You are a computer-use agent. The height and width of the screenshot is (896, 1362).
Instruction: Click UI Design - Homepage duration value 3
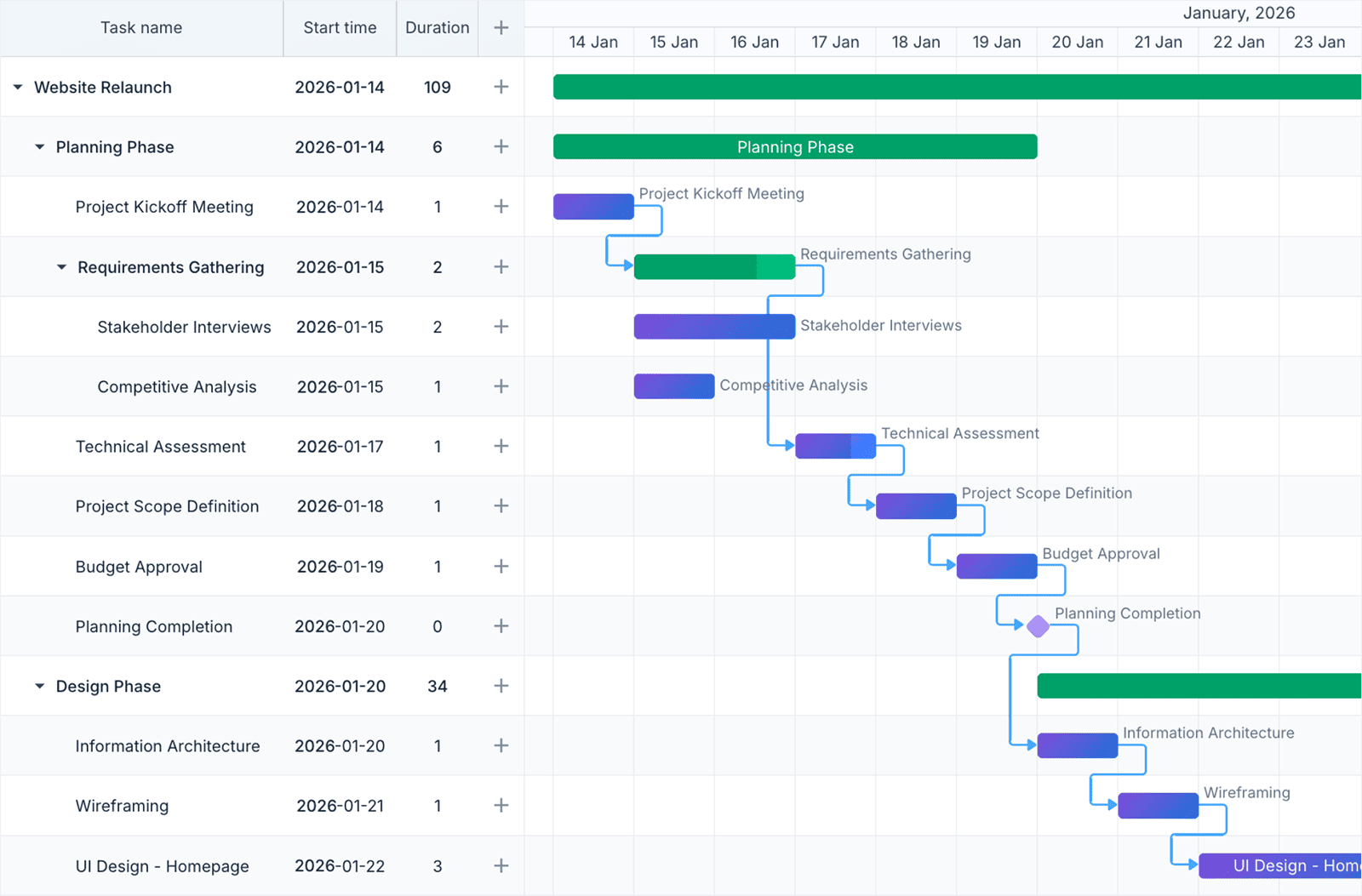coord(438,865)
